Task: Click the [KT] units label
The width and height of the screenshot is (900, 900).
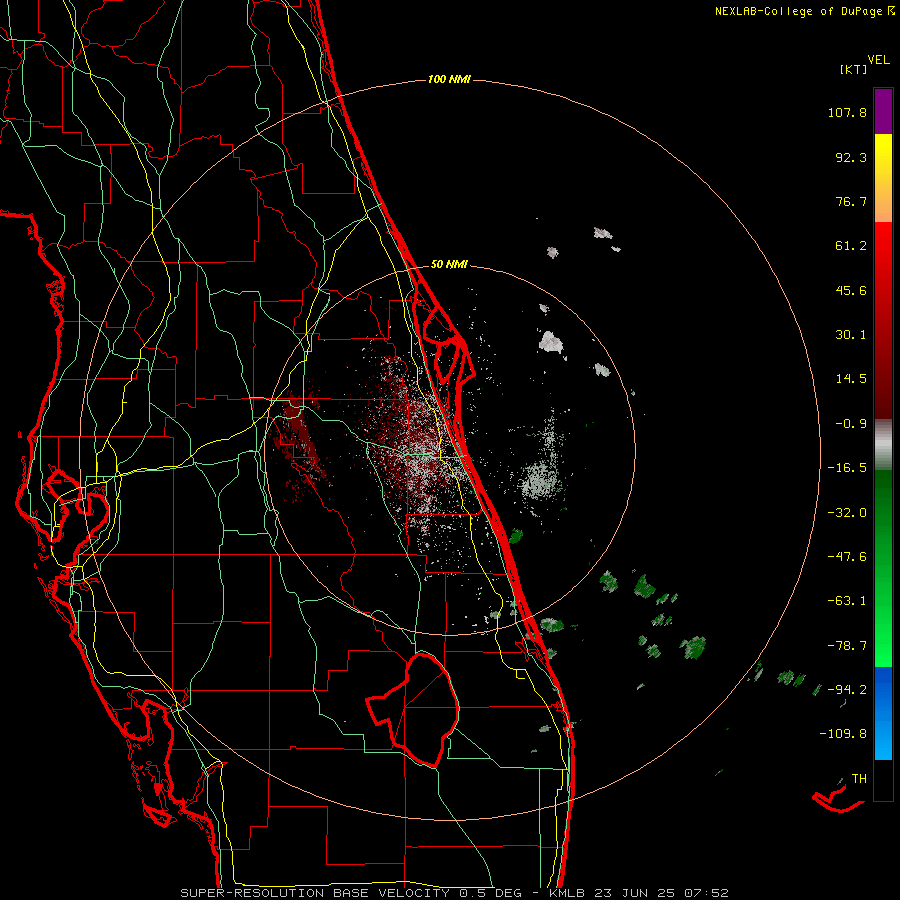Action: (854, 69)
